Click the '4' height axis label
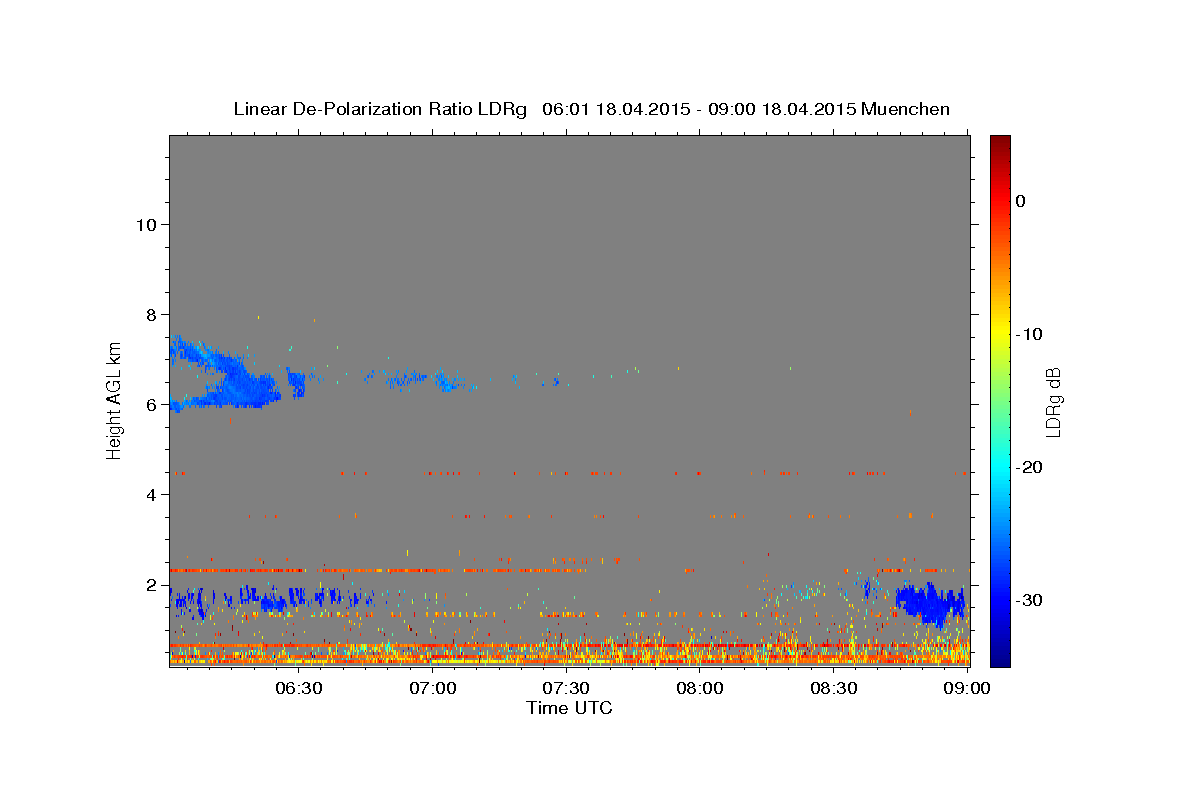 pos(151,494)
